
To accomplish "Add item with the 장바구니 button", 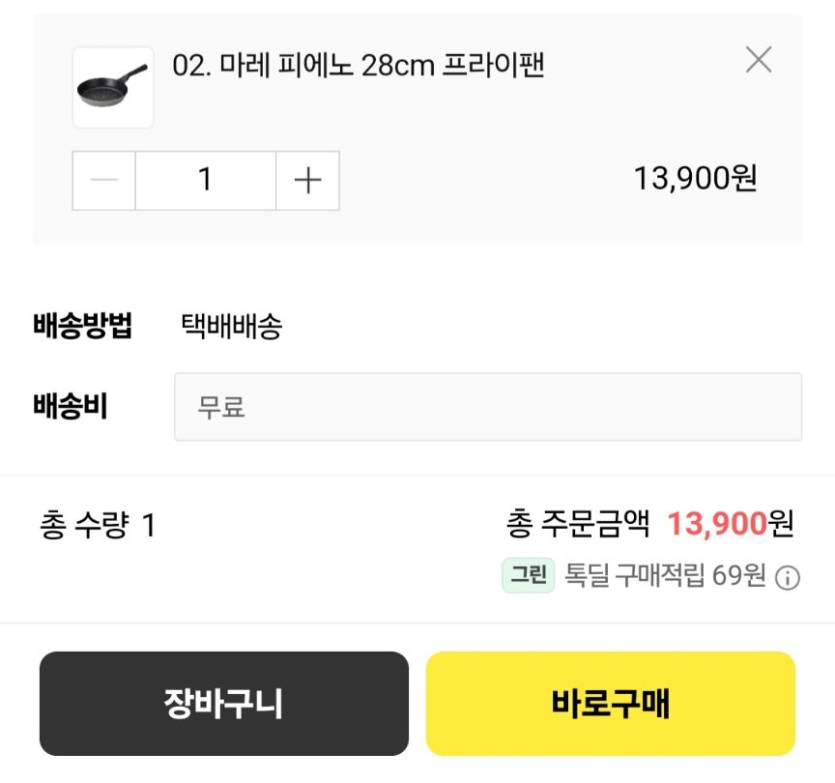I will pos(224,704).
